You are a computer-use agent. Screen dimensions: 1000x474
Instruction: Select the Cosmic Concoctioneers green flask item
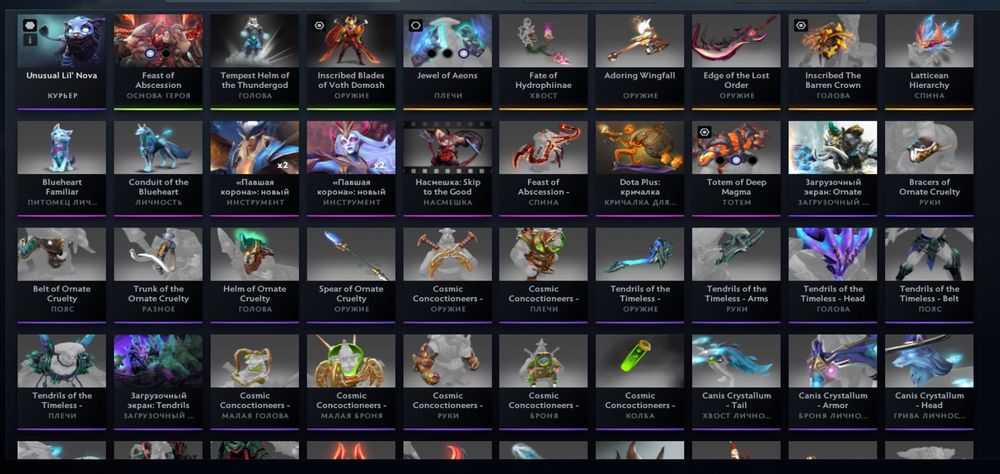[x=640, y=381]
